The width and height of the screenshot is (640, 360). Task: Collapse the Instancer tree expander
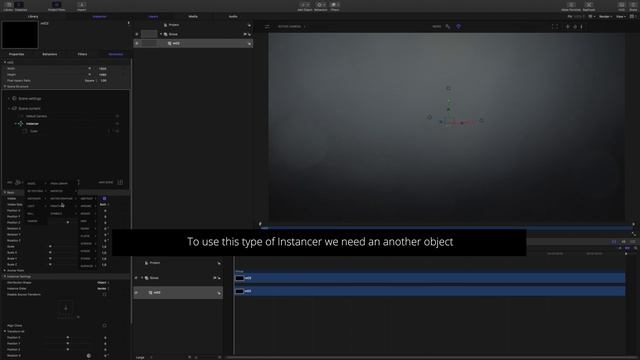[16, 124]
